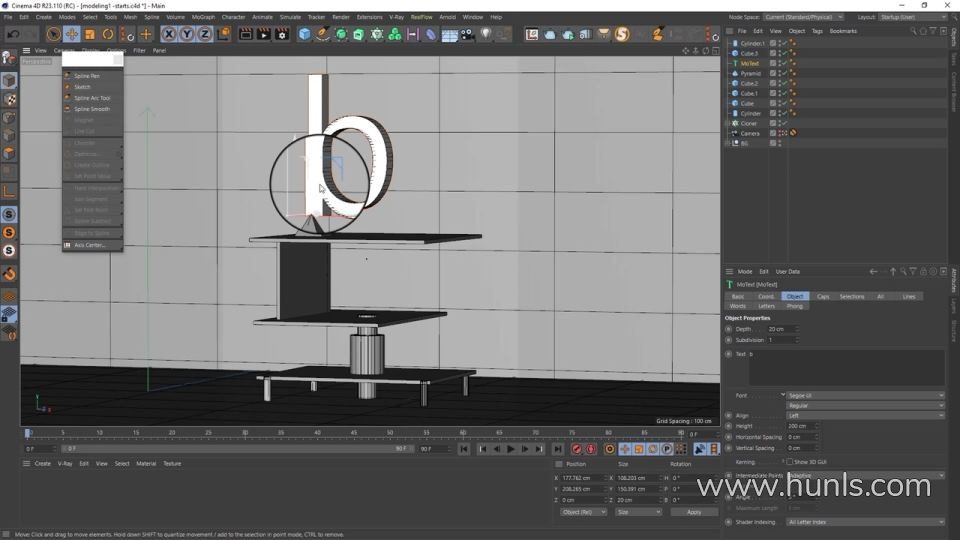Select the Rotate tool icon
The width and height of the screenshot is (960, 540).
coord(108,34)
